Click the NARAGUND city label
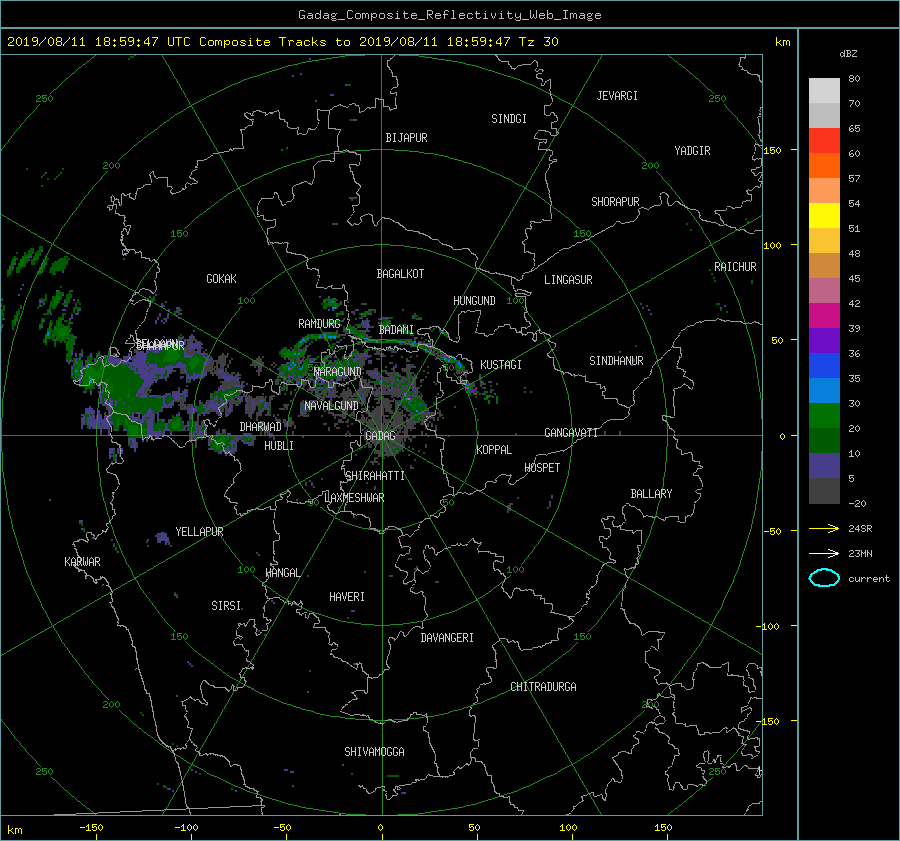Image resolution: width=900 pixels, height=841 pixels. 338,372
